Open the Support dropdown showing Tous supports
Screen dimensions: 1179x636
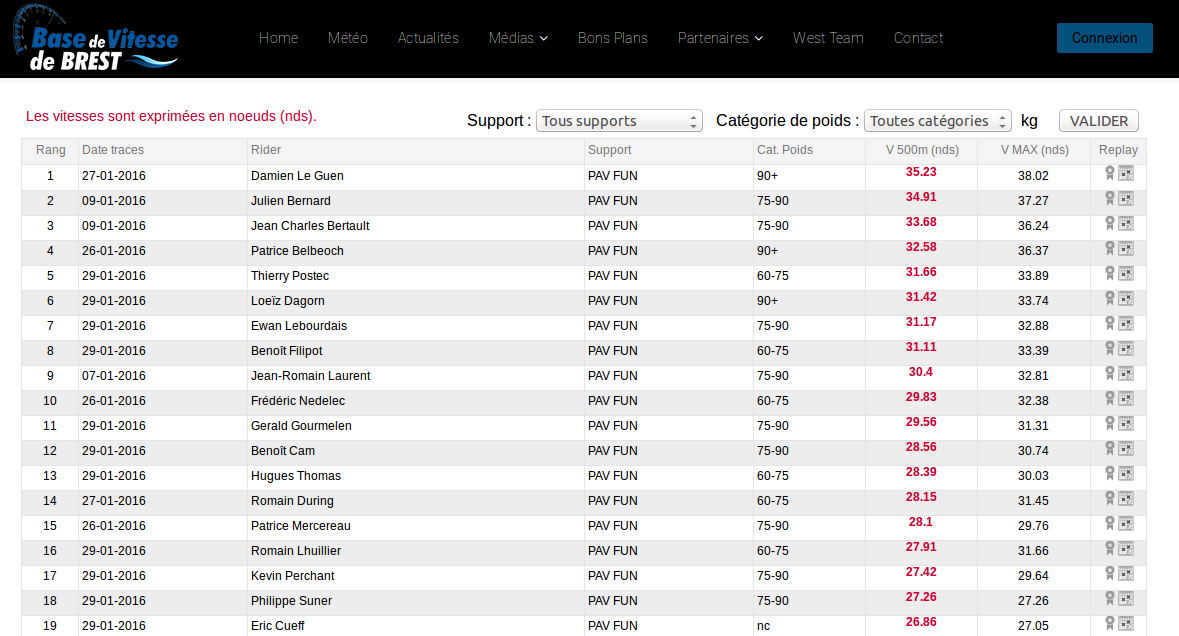(x=619, y=121)
